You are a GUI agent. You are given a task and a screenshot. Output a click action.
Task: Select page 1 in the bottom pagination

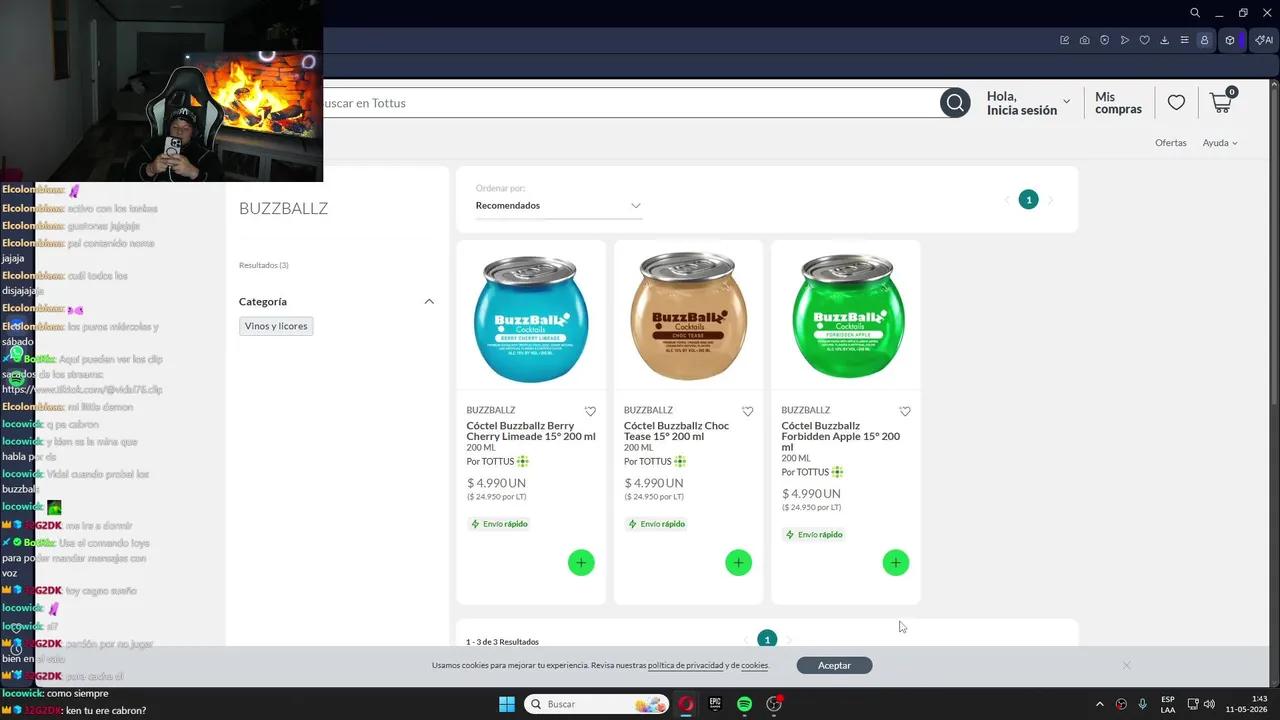[767, 639]
